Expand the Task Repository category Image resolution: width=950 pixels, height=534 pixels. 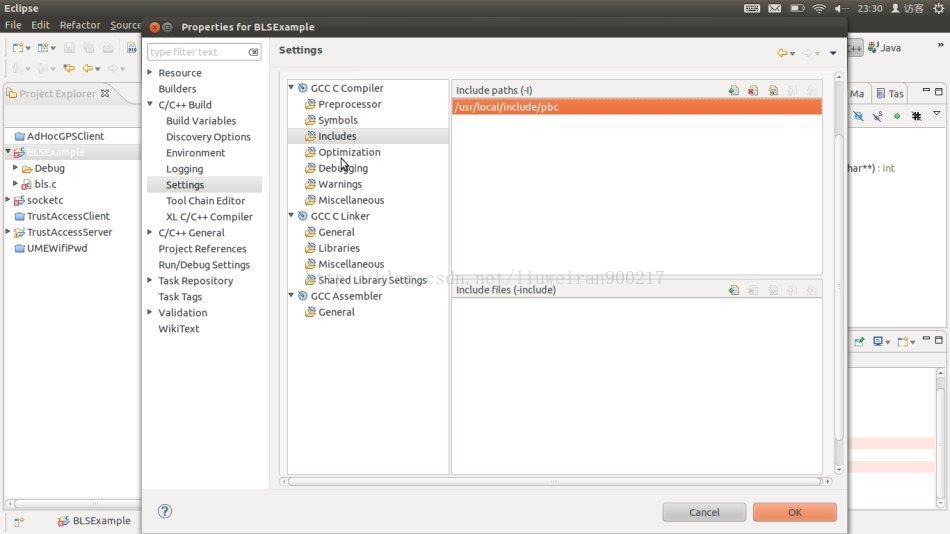150,280
